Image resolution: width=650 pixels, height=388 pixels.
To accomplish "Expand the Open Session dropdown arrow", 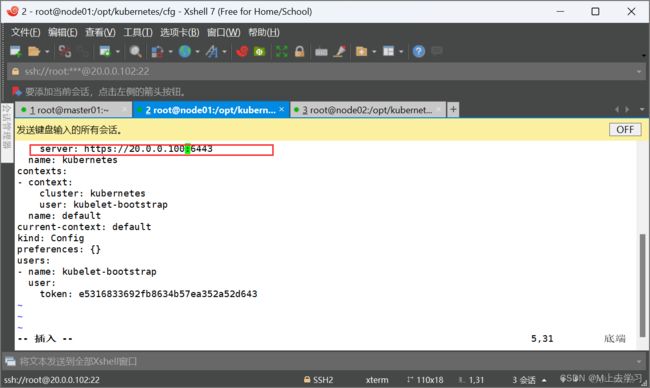I will coord(47,52).
